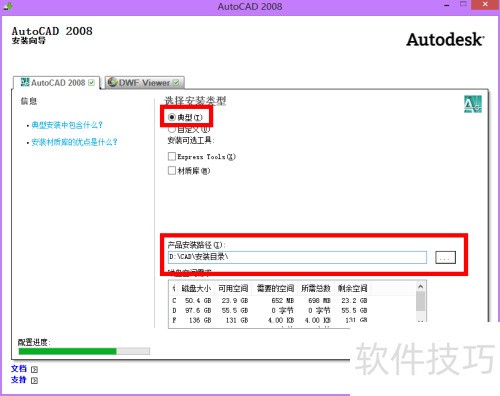This screenshot has width=500, height=396.
Task: Click the 文档 documentation link
Action: (19, 369)
